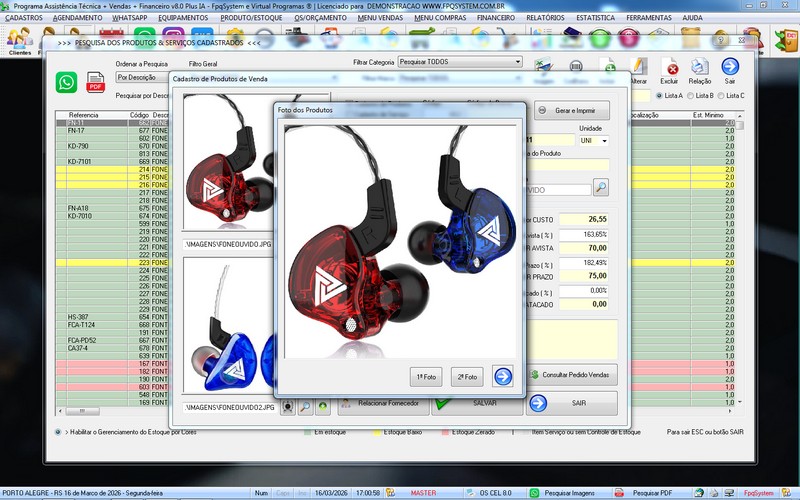Toggle Habilitar o Gerenciamento do Estoque por Cores
Image resolution: width=800 pixels, height=500 pixels.
[58, 432]
